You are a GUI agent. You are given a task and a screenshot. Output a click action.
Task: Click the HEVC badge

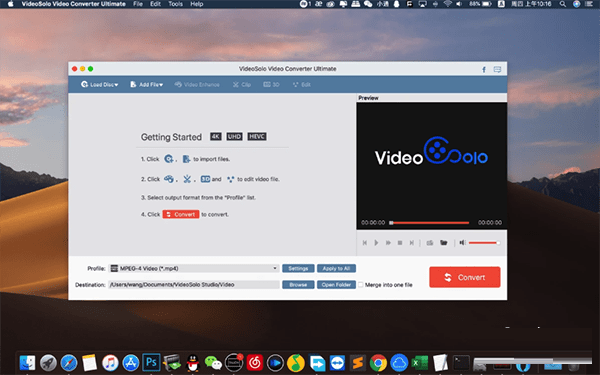[257, 137]
